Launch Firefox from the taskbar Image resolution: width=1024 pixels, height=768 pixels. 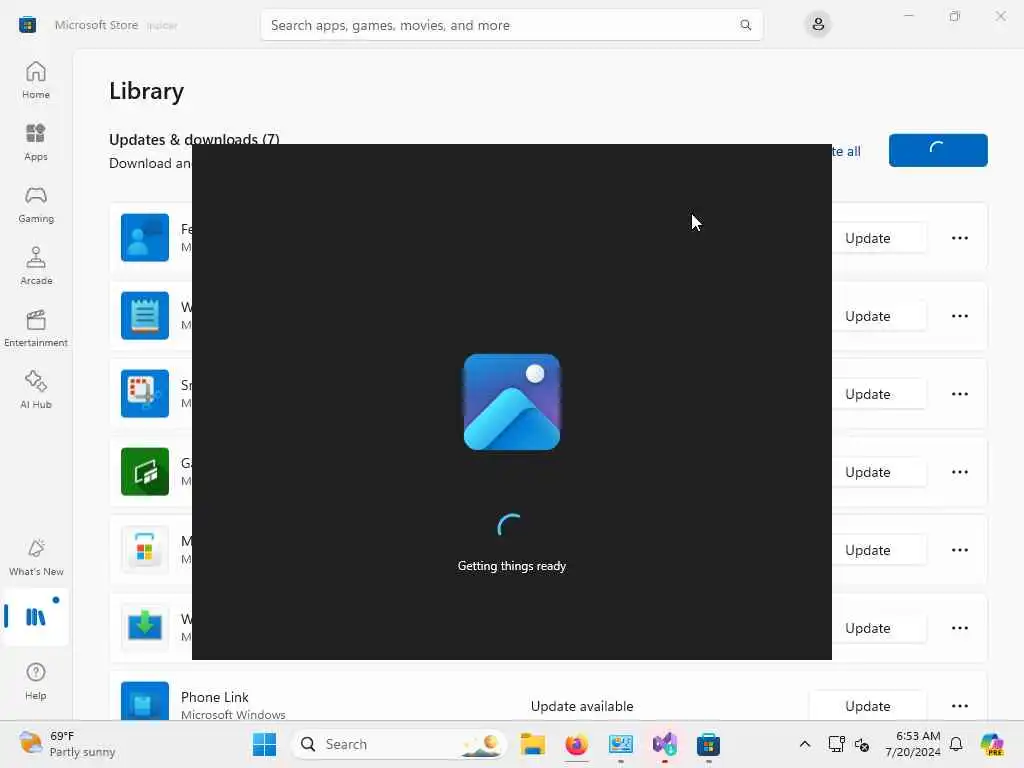(576, 744)
